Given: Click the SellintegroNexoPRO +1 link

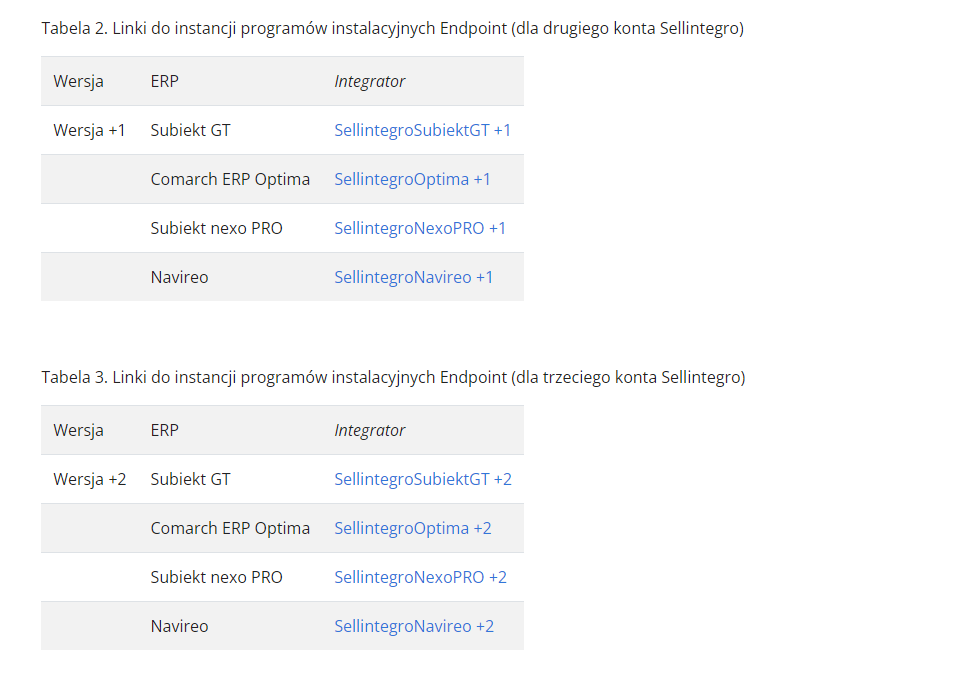Looking at the screenshot, I should pos(420,228).
